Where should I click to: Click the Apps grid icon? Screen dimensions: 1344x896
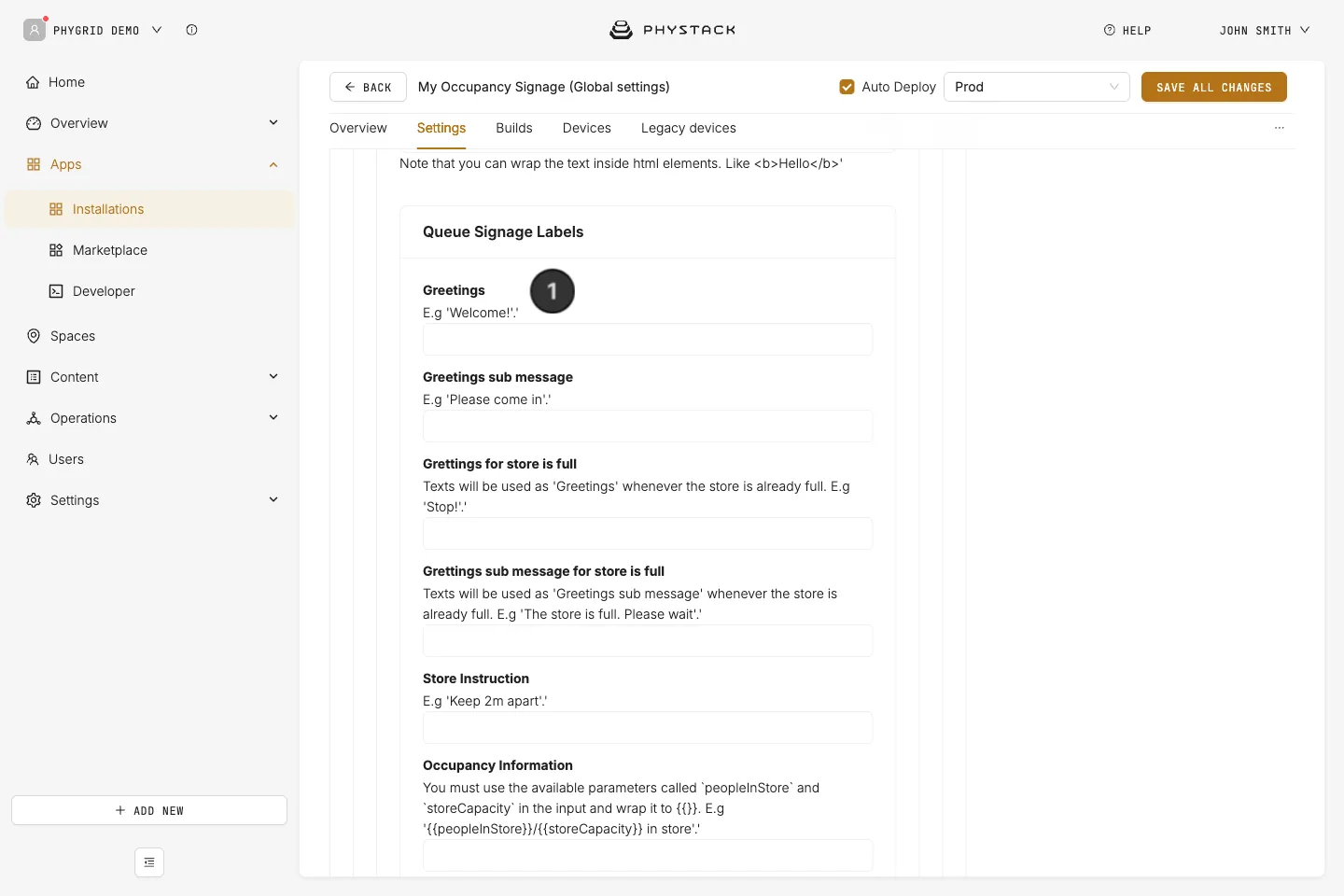tap(34, 164)
